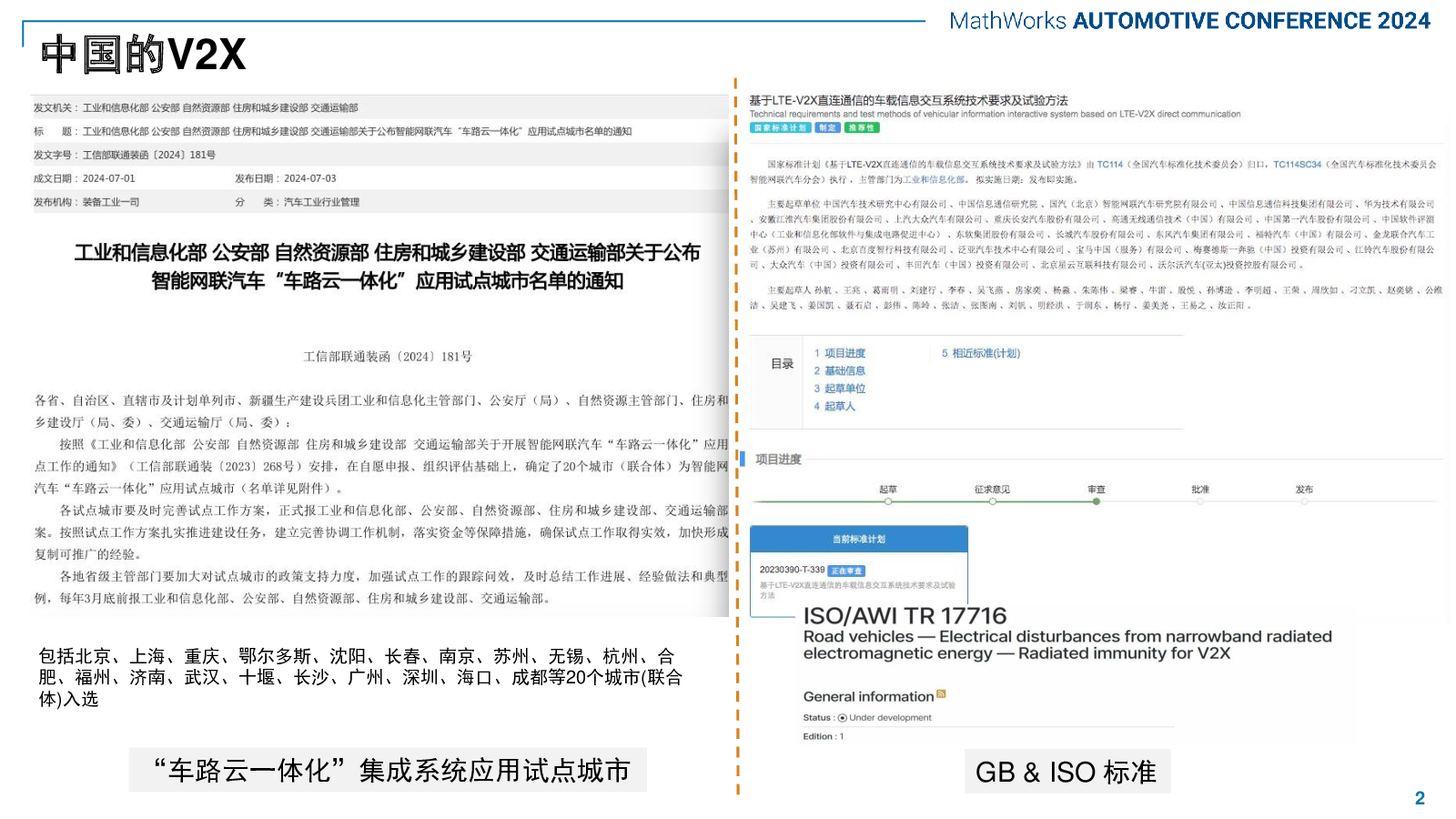This screenshot has height=819, width=1456.
Task: Click 发布日期 2024-07-03 field
Action: [286, 178]
